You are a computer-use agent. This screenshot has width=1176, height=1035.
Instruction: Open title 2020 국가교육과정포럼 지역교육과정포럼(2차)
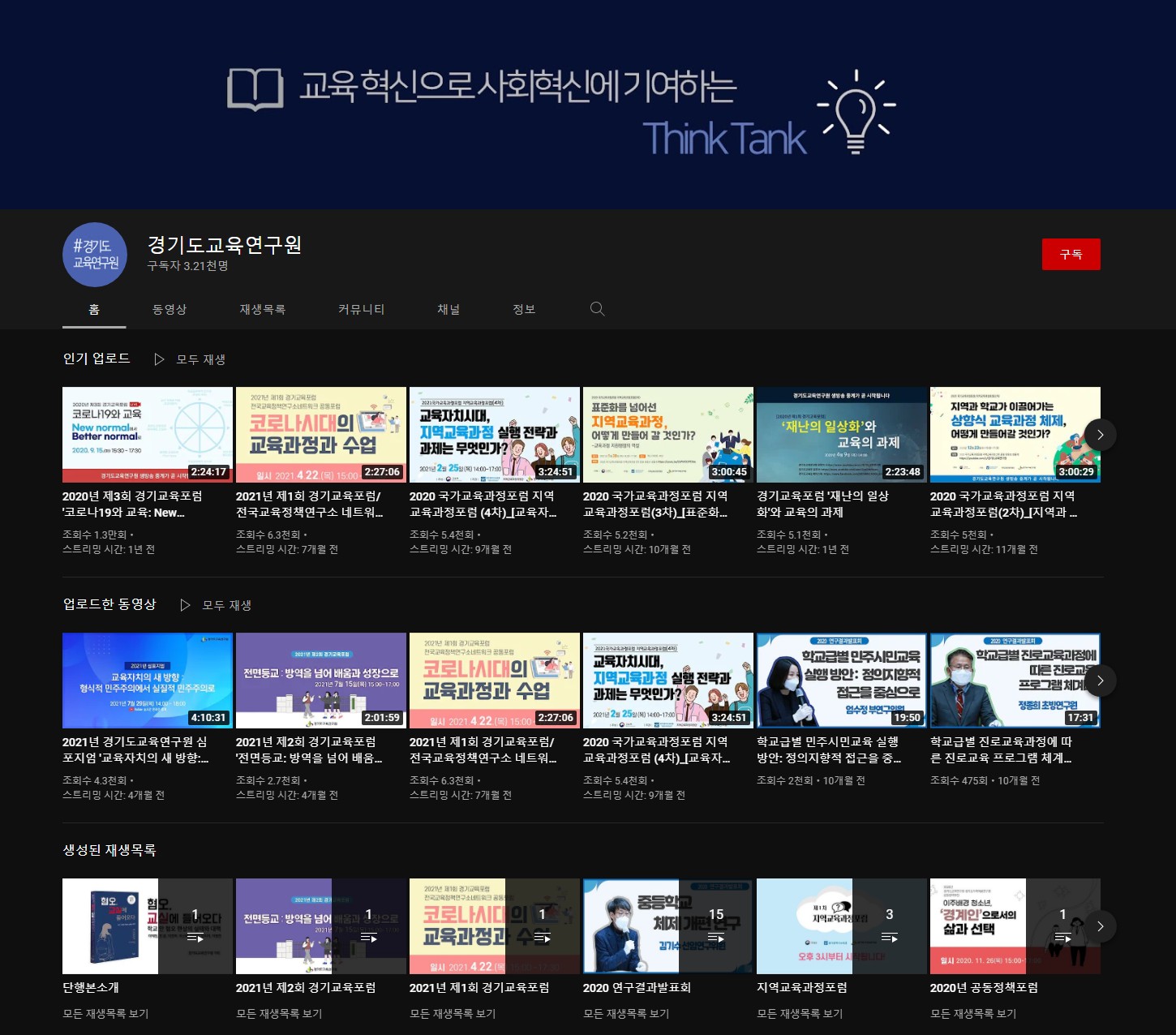tap(1003, 505)
